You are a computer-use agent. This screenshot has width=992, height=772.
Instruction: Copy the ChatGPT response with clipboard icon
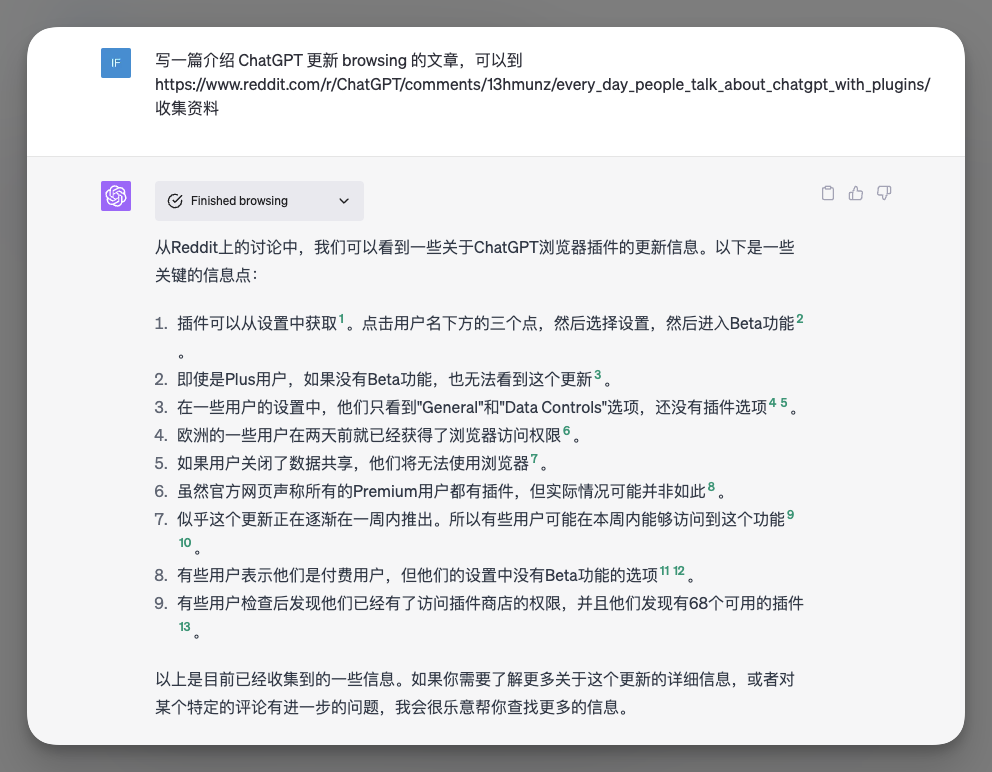point(828,193)
